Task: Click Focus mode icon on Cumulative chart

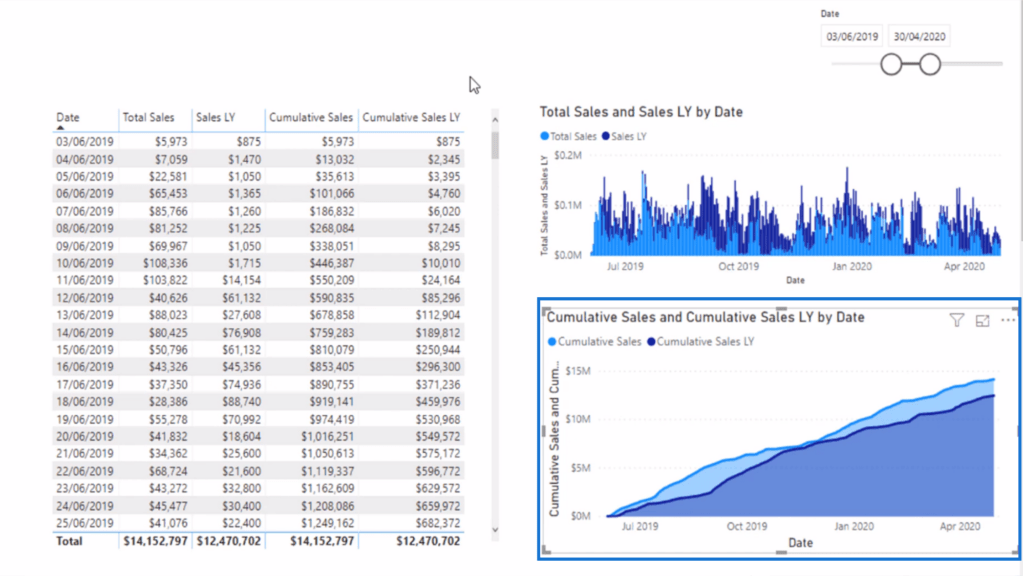Action: pos(982,320)
